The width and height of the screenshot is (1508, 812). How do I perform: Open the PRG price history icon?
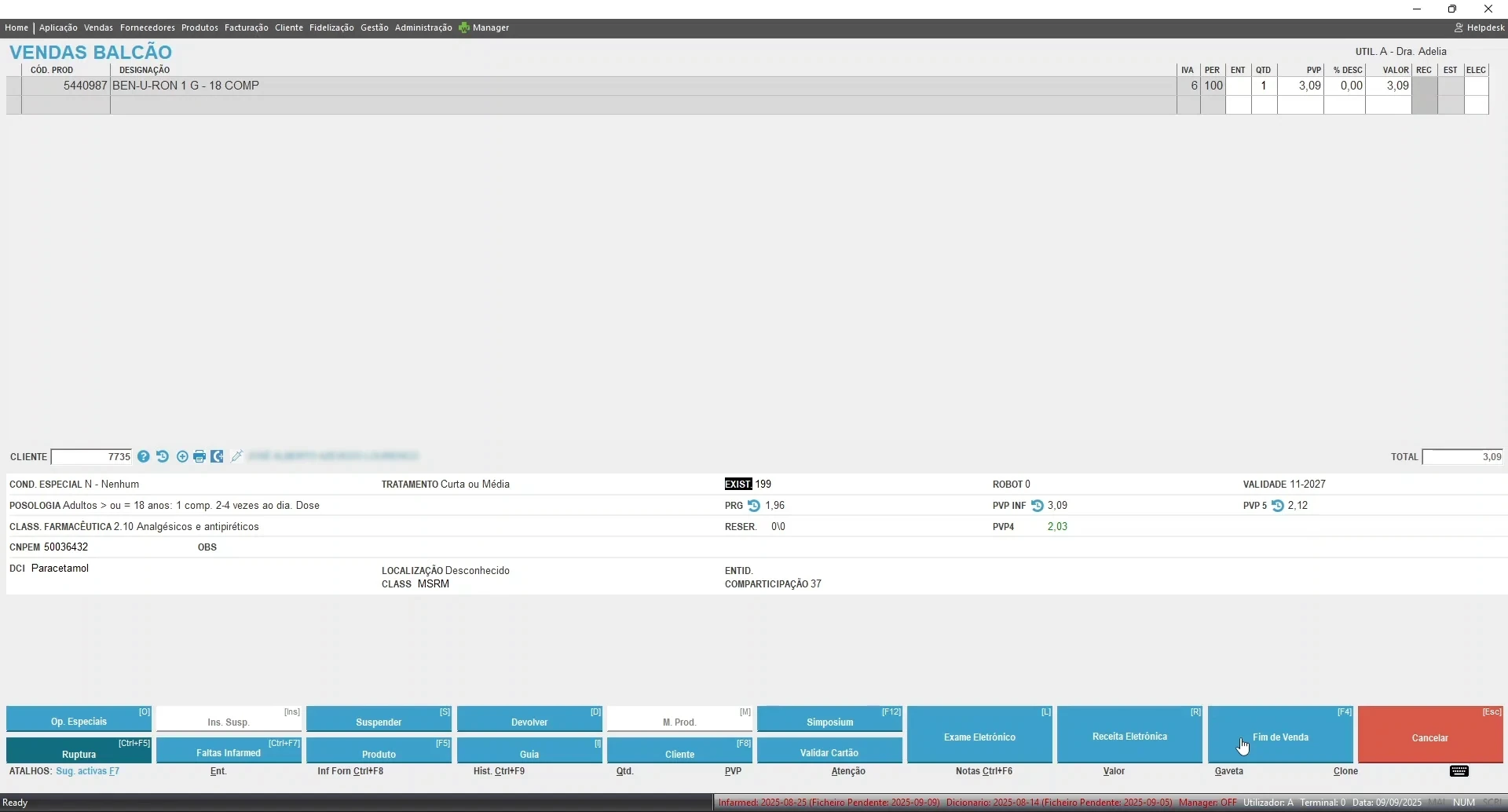pyautogui.click(x=754, y=506)
